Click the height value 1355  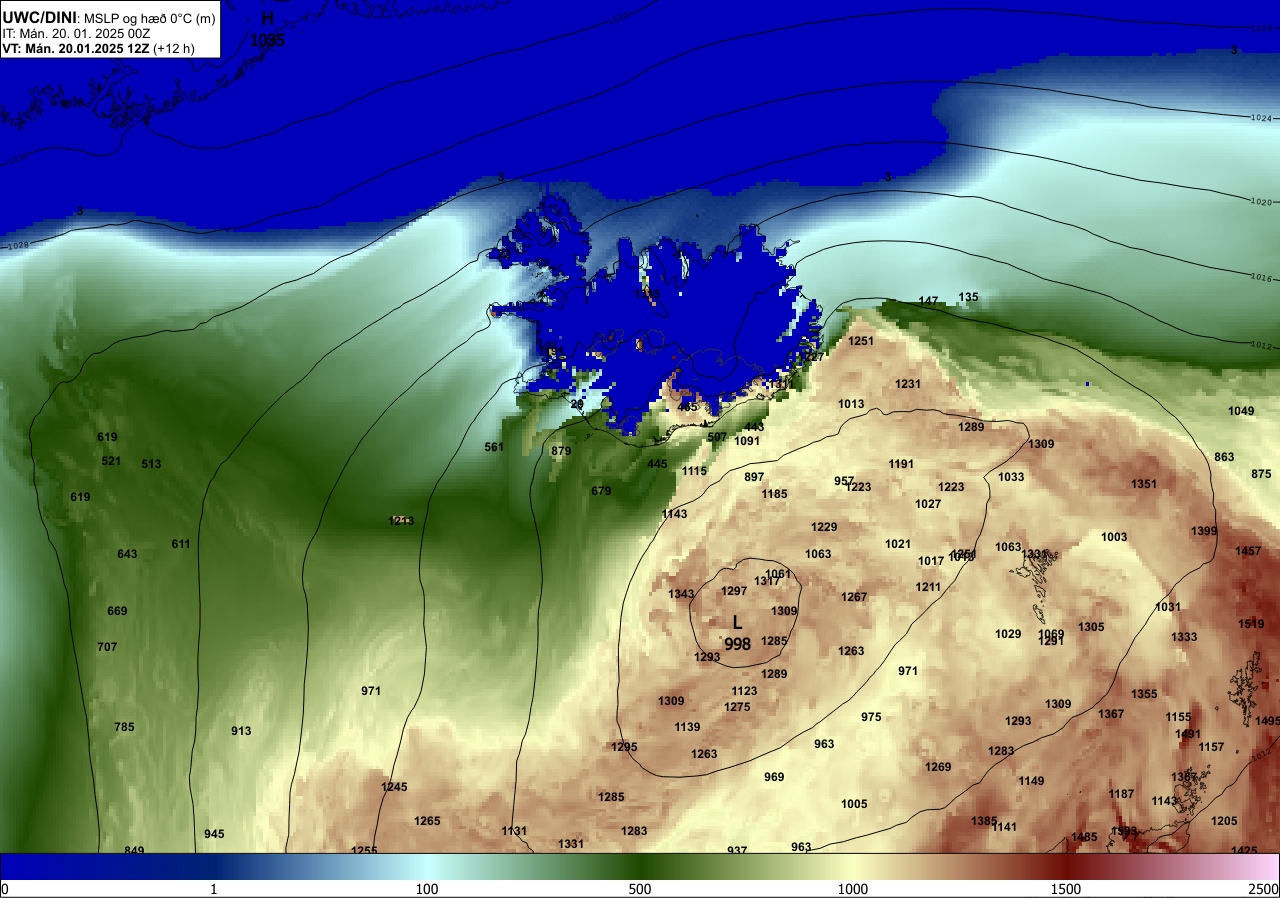coord(1144,694)
